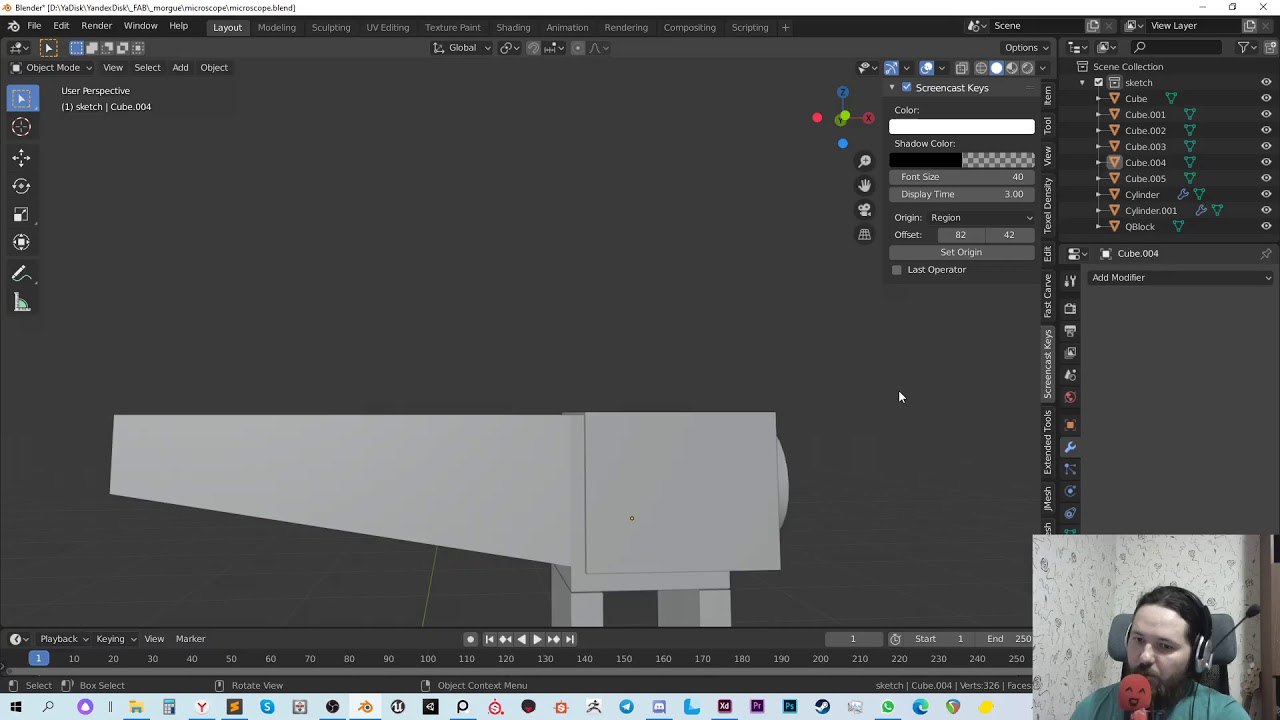Open the Object properties tab icon
1280x720 pixels.
coord(1070,425)
